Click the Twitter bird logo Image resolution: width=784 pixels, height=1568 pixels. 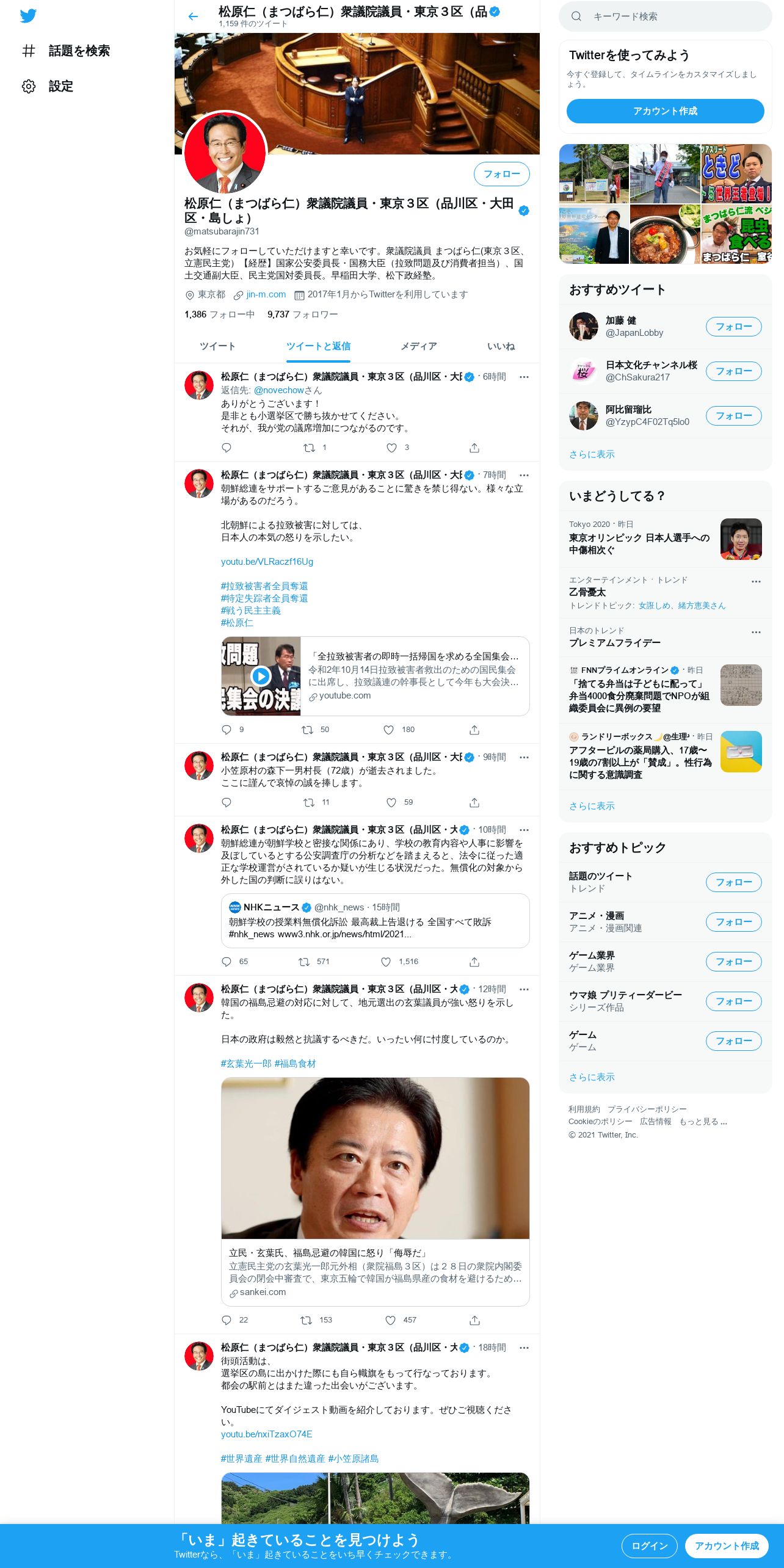[x=28, y=16]
